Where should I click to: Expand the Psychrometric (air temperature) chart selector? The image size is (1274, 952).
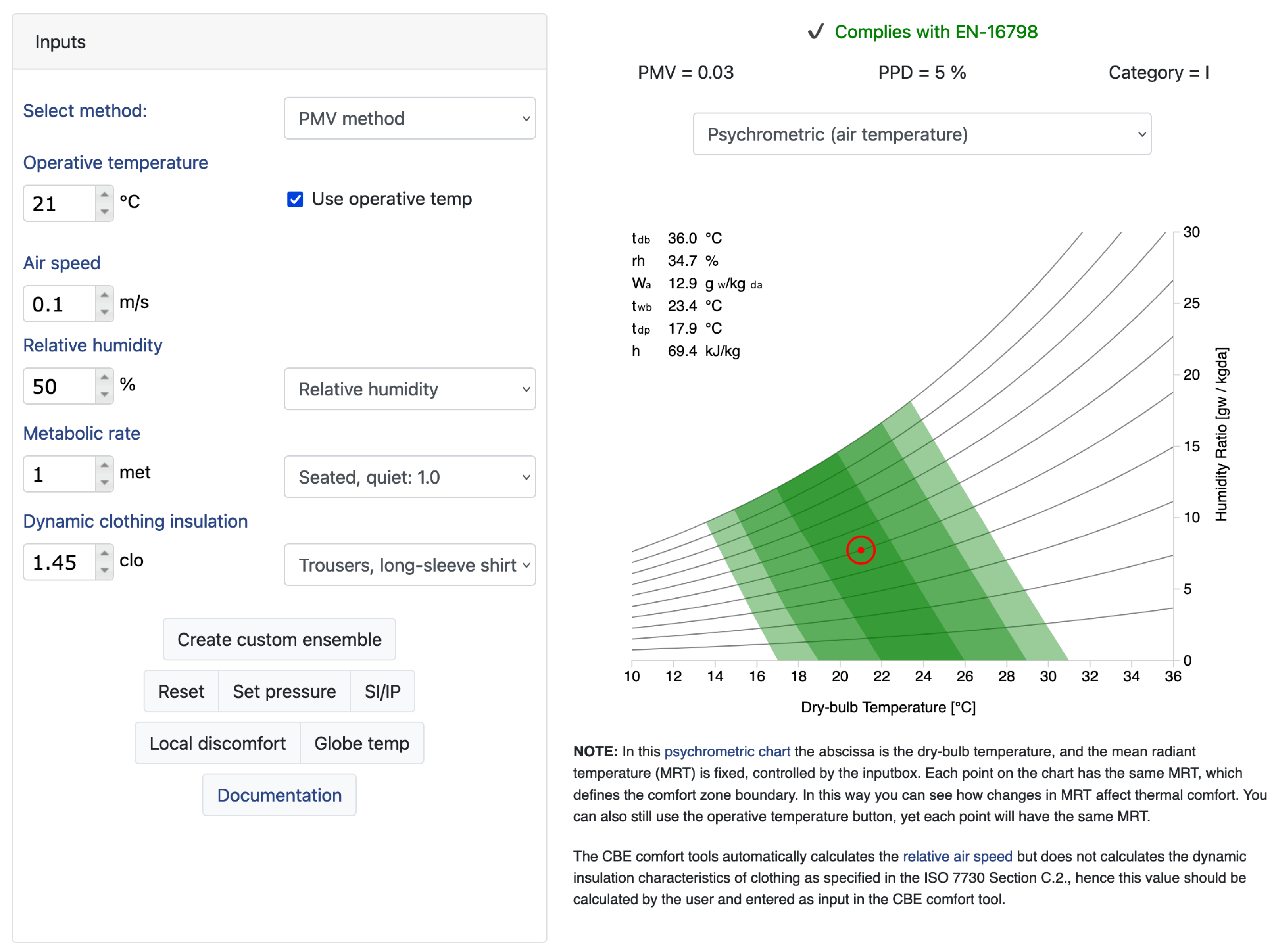[922, 134]
